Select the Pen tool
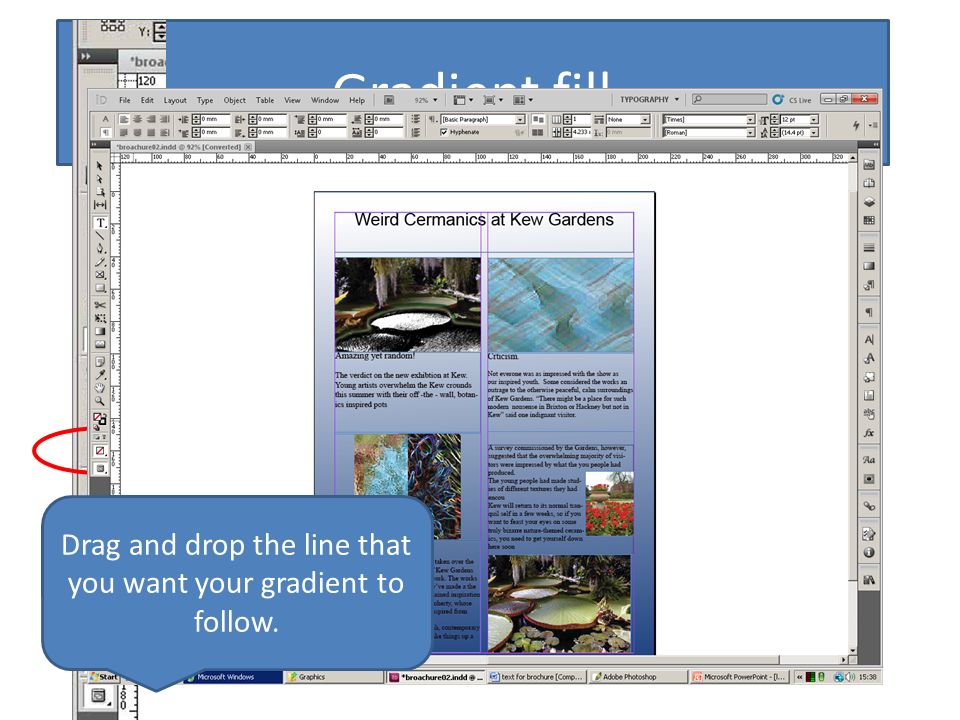Viewport: 960px width, 720px height. [x=100, y=249]
